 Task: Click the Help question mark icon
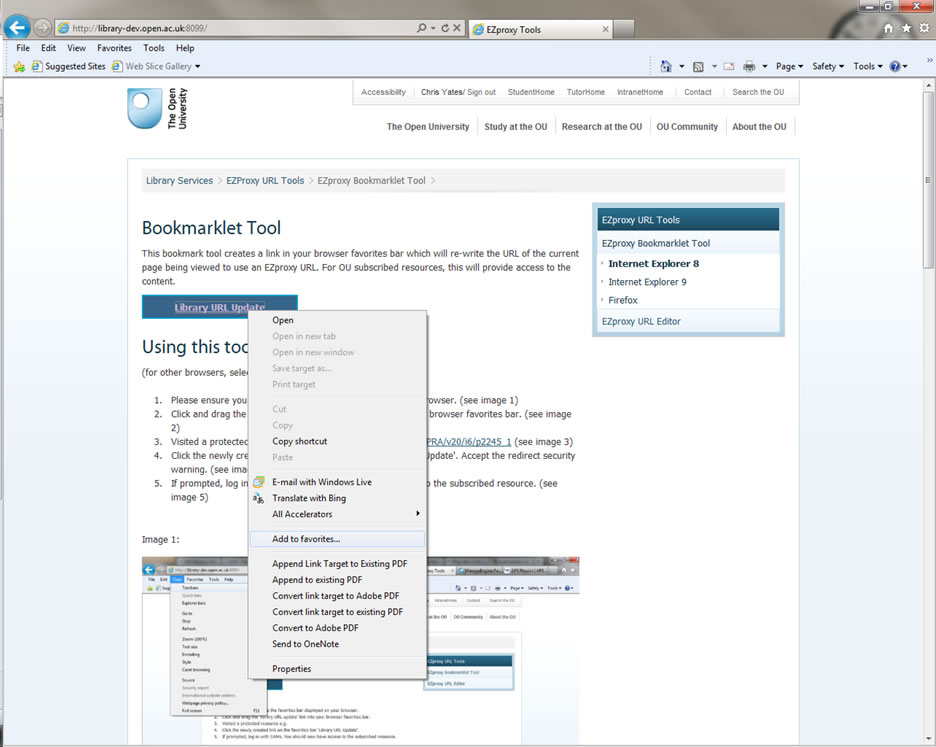895,66
